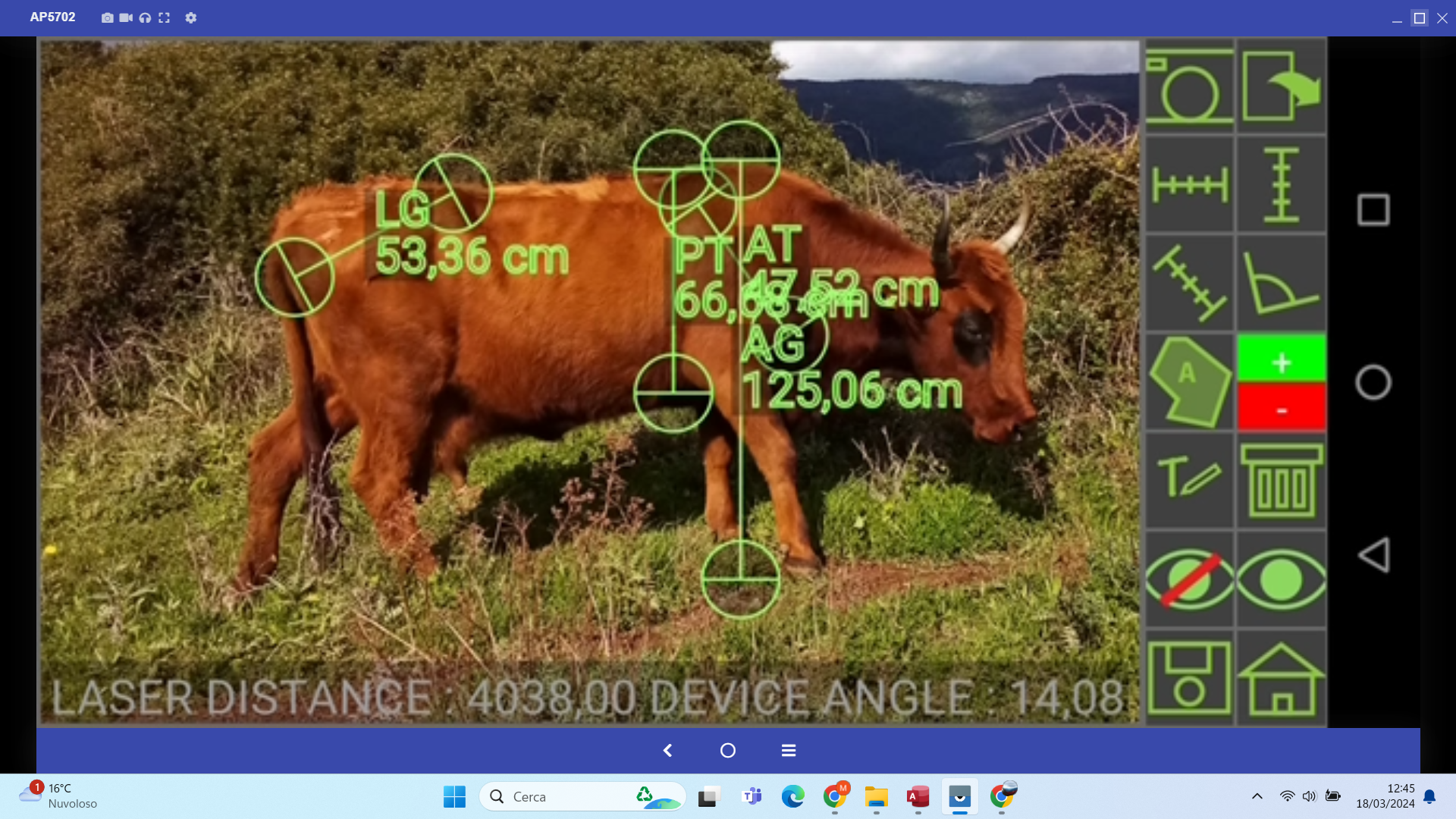The width and height of the screenshot is (1456, 819).
Task: Select the angle measurement tool
Action: 1281,284
